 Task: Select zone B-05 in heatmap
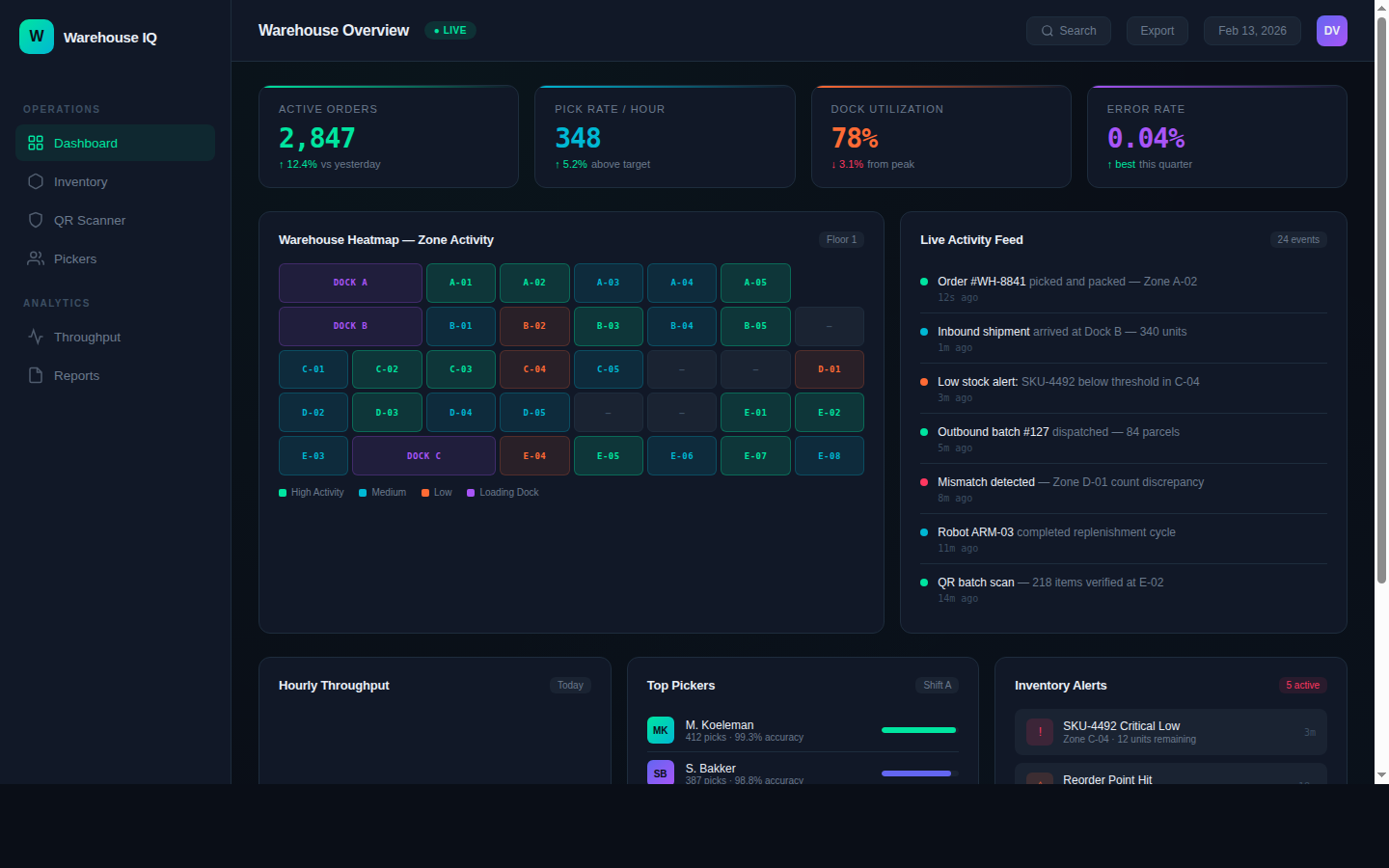pos(755,326)
